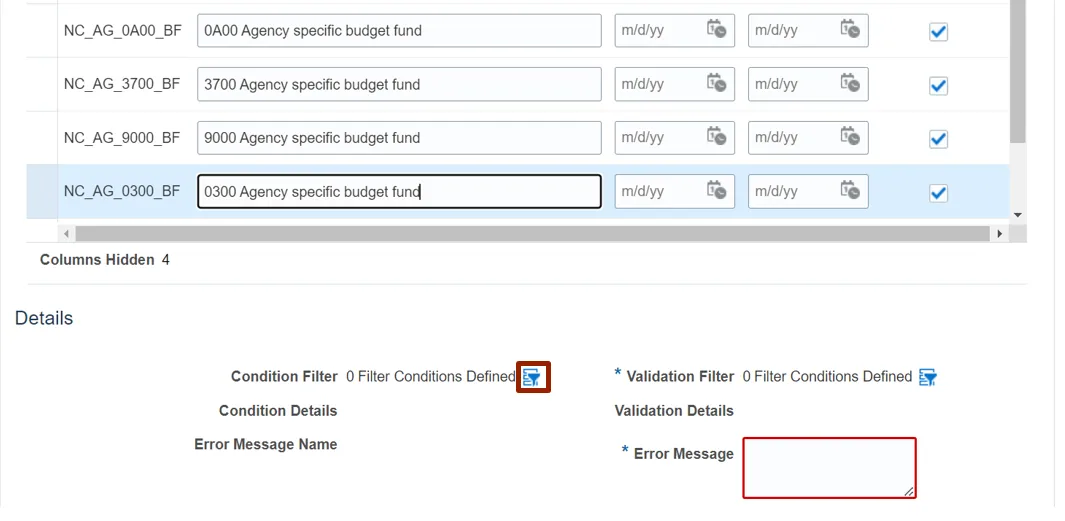Click the table's scroll left arrow
The height and width of the screenshot is (521, 1065).
coord(67,233)
